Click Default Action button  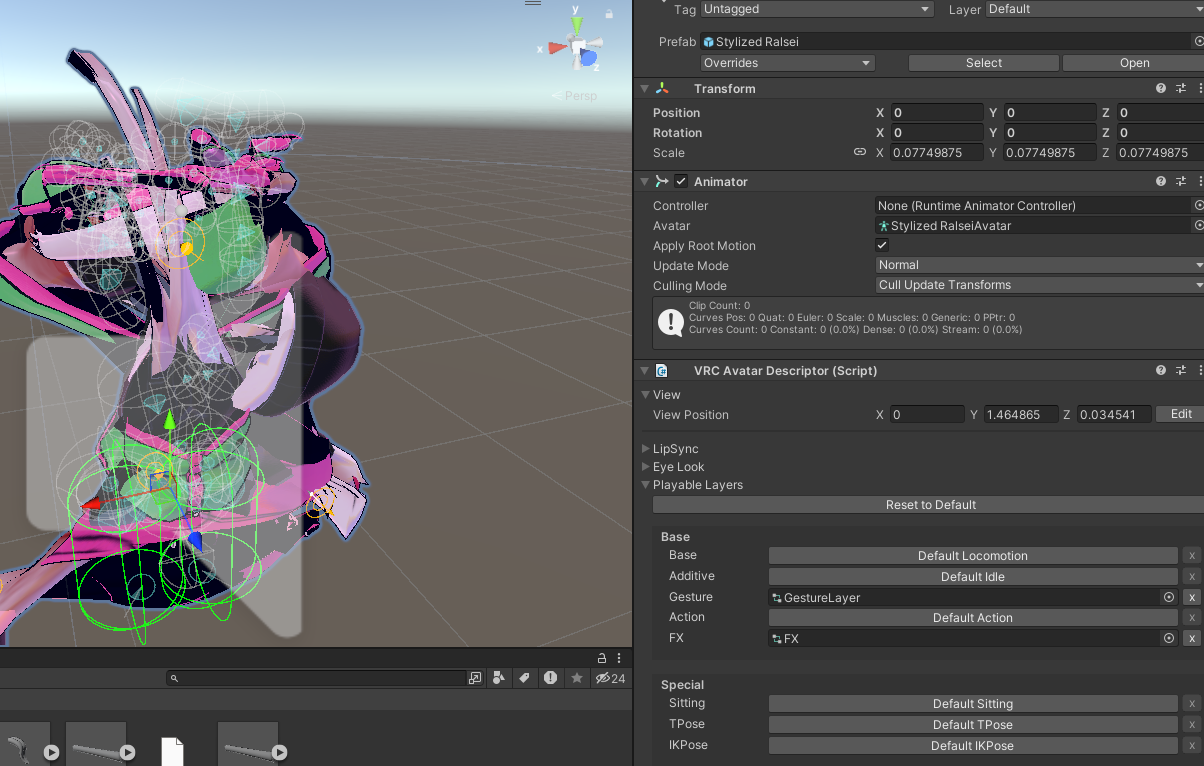click(x=973, y=618)
